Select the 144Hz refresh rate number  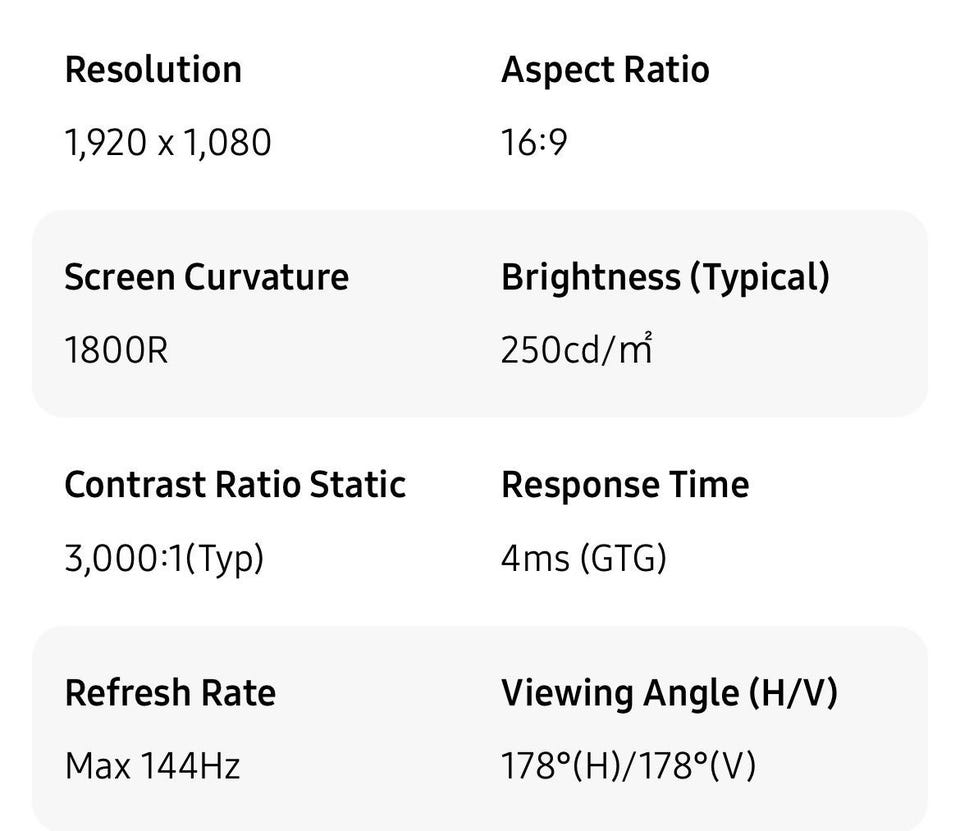point(190,766)
